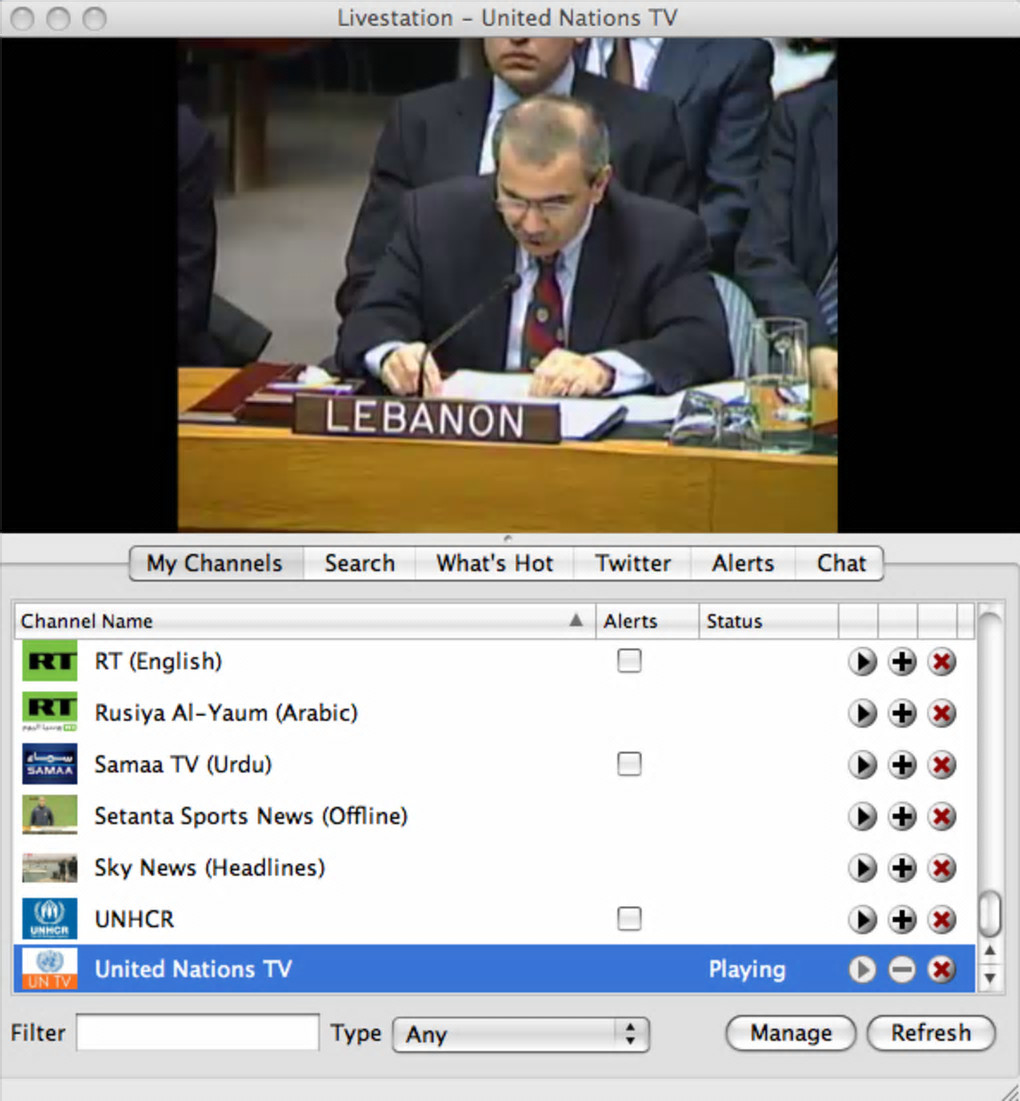Click plus icon for Setanta Sports News
Viewport: 1020px width, 1101px height.
tap(902, 816)
